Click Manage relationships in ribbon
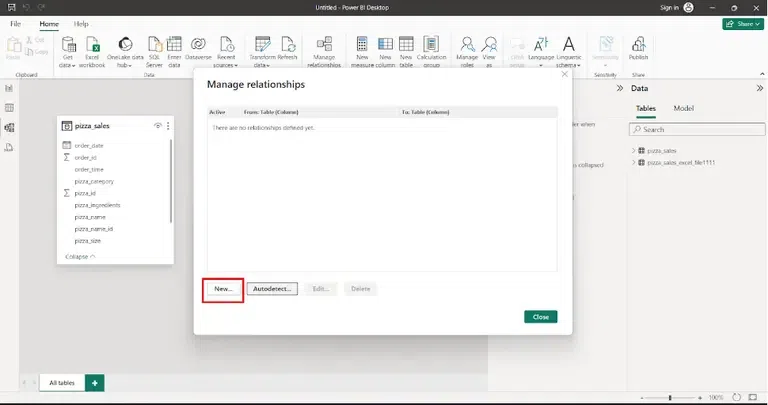This screenshot has height=405, width=768. click(324, 51)
